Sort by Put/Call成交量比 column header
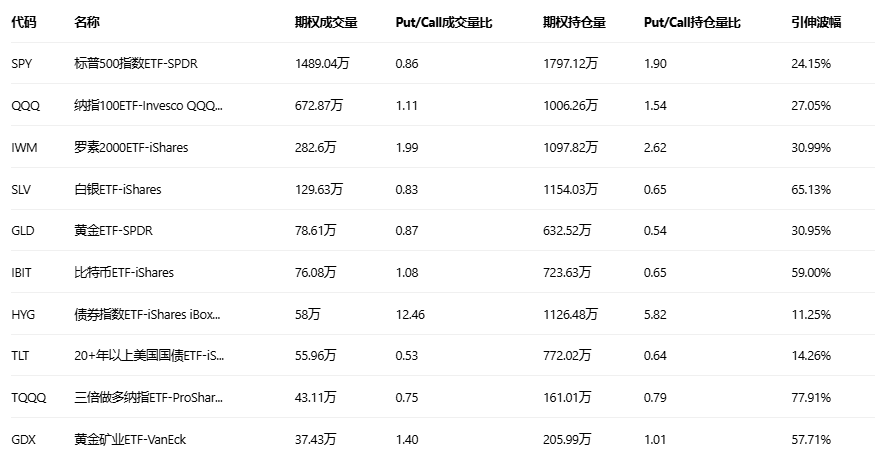This screenshot has width=895, height=459. (444, 22)
